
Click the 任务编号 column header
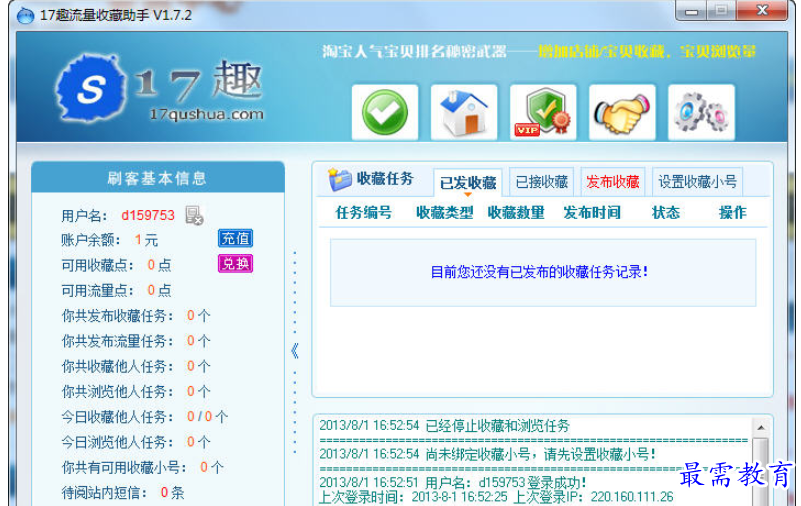click(364, 212)
